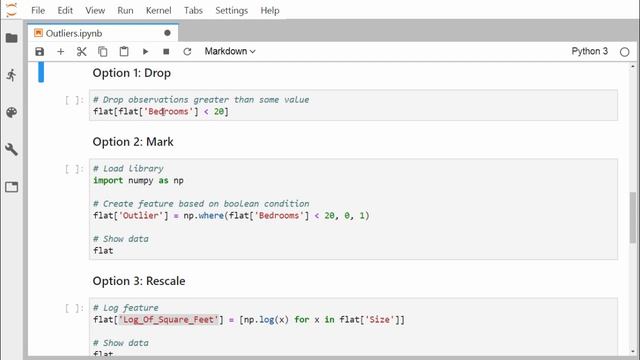640x360 pixels.
Task: Open the file browser sidebar
Action: pos(12,38)
